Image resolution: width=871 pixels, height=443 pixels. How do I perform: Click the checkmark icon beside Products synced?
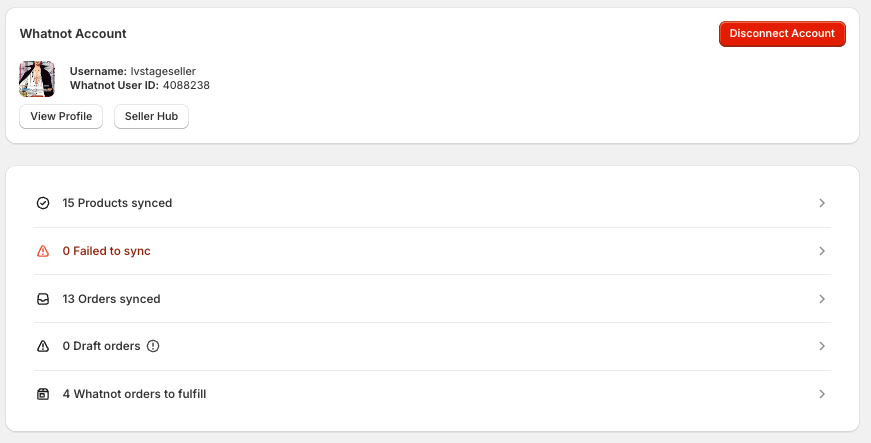tap(43, 203)
